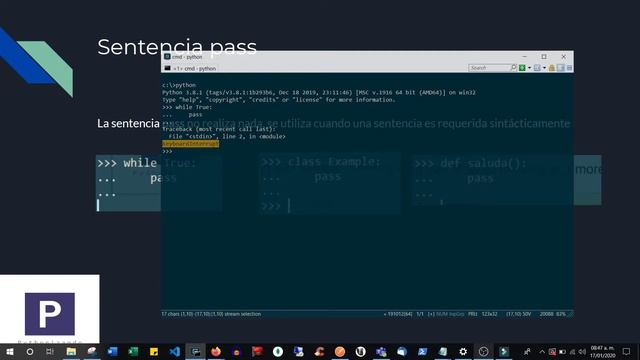Click the battery icon in system tray
Image resolution: width=640 pixels, height=360 pixels.
click(x=562, y=351)
